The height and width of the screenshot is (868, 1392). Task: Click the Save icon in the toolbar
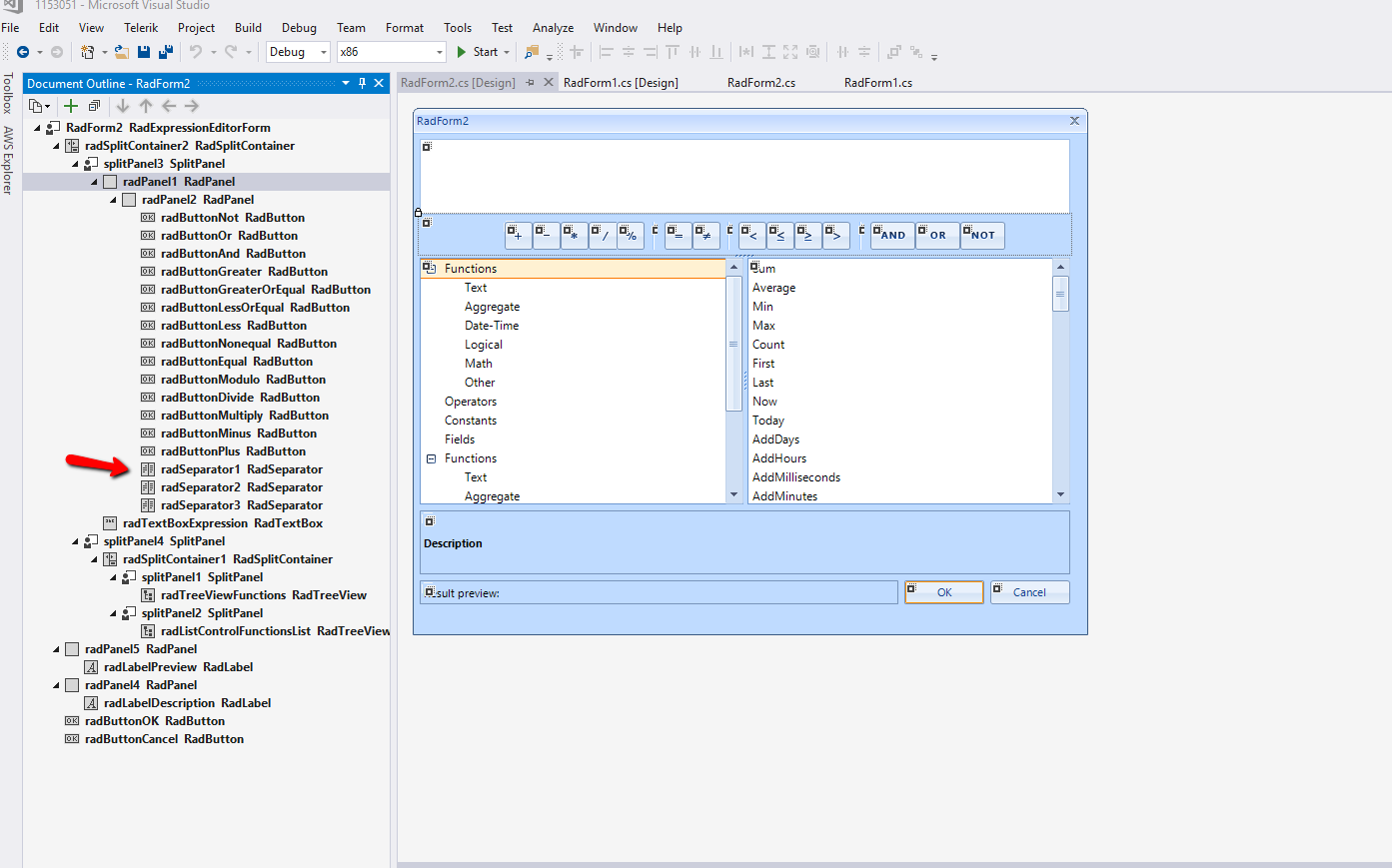[x=144, y=52]
